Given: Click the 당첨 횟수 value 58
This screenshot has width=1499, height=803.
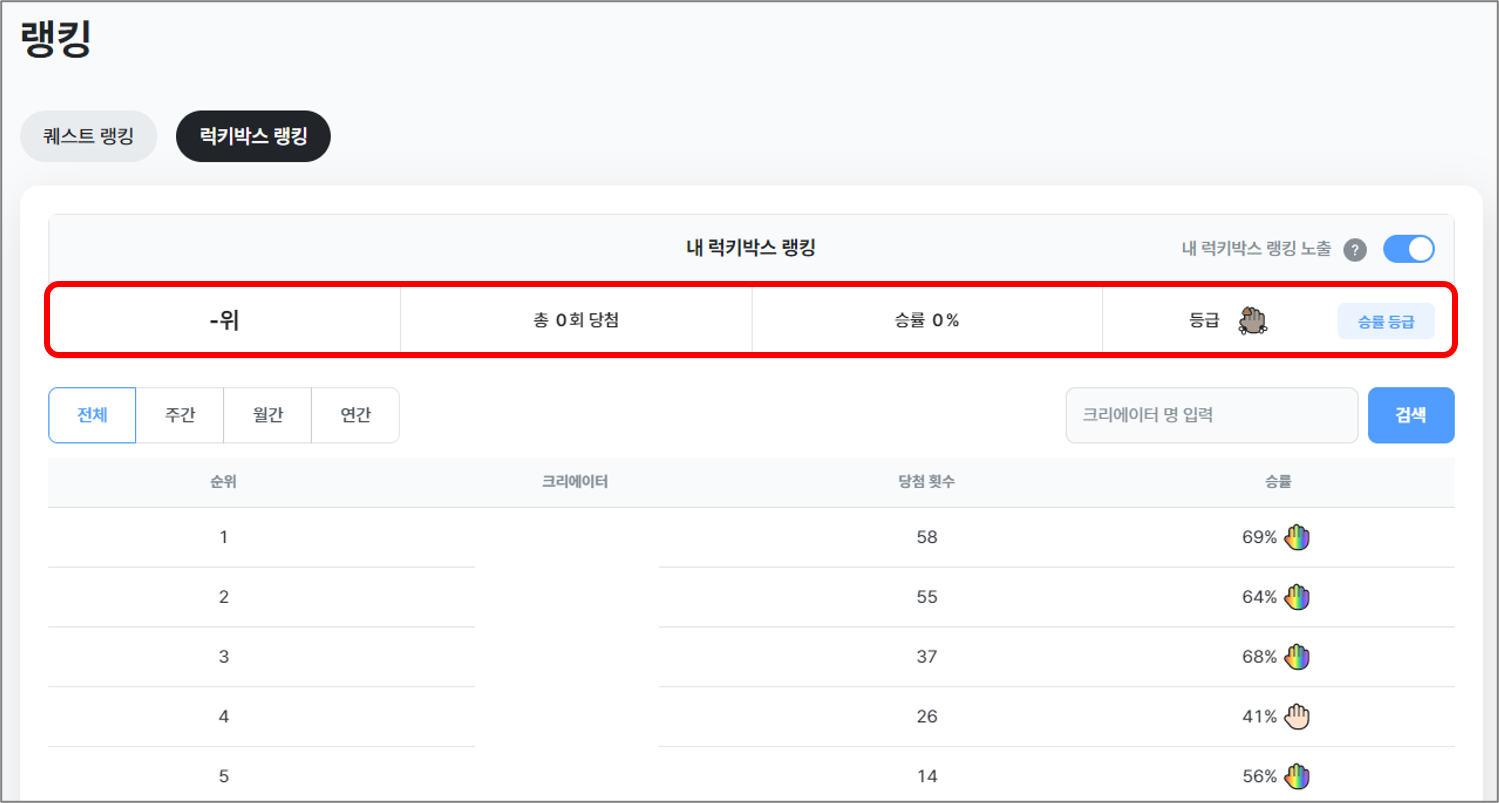Looking at the screenshot, I should point(927,537).
